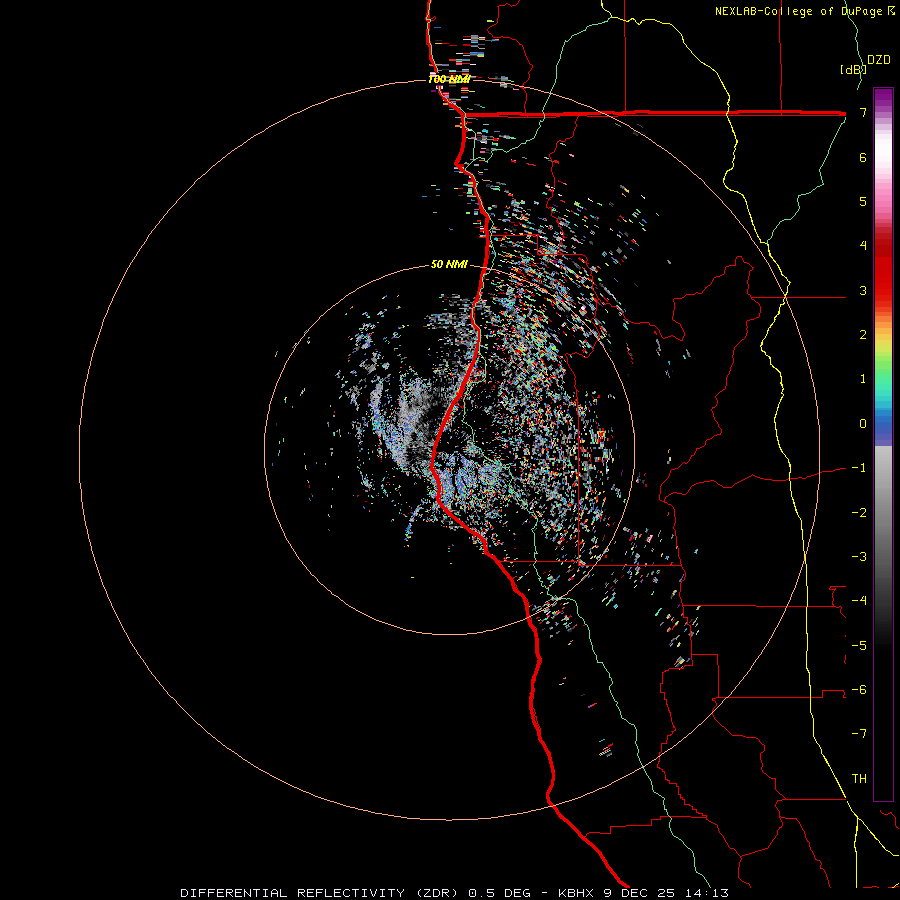This screenshot has width=900, height=900.
Task: Select the 6 value on the scale
Action: click(863, 157)
